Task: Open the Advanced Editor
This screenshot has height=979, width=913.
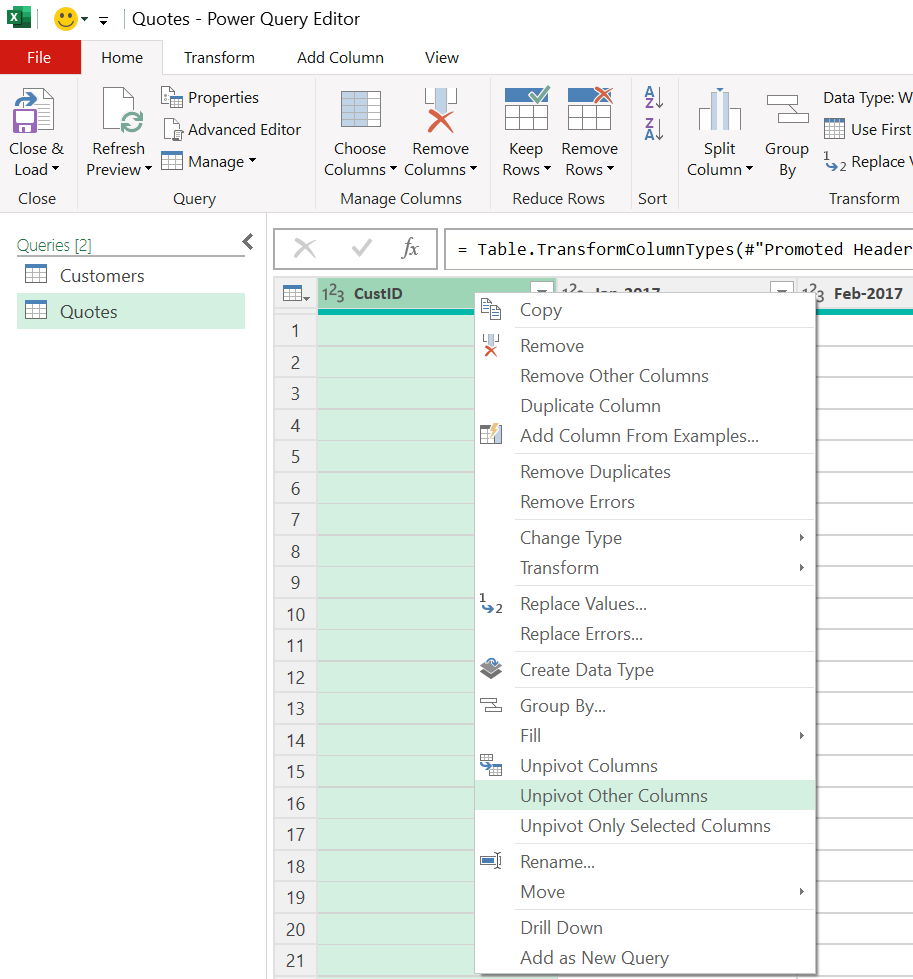Action: [232, 129]
